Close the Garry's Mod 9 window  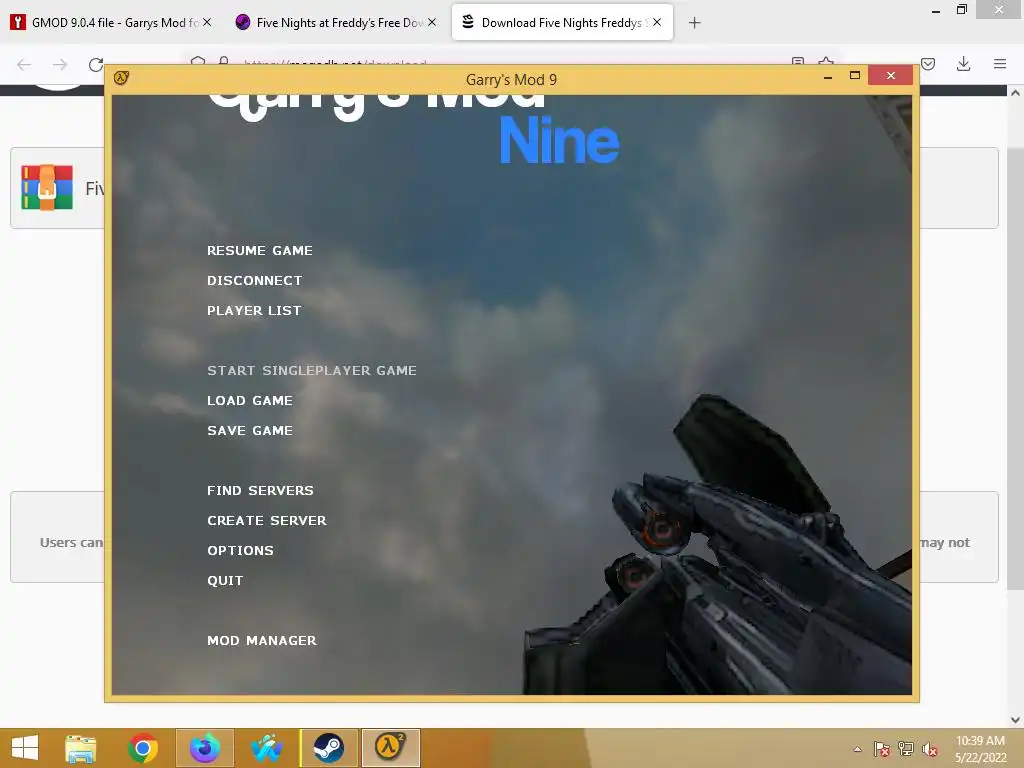[890, 76]
